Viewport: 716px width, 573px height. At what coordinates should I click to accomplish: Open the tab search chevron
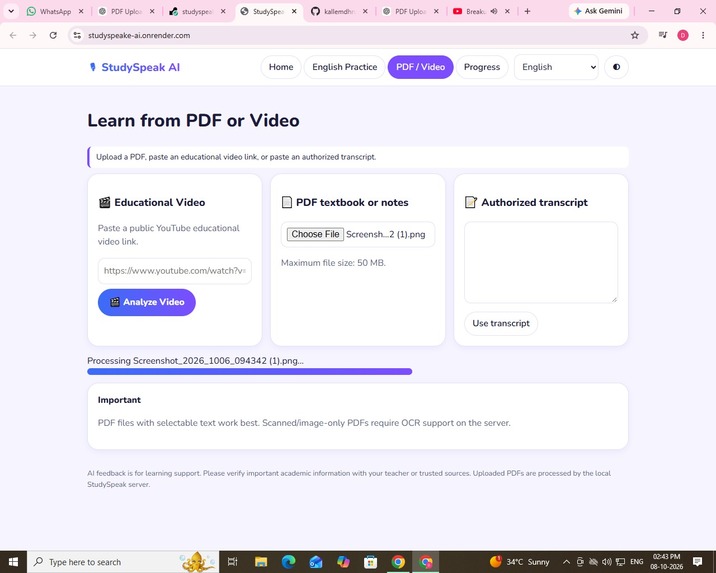tap(11, 11)
